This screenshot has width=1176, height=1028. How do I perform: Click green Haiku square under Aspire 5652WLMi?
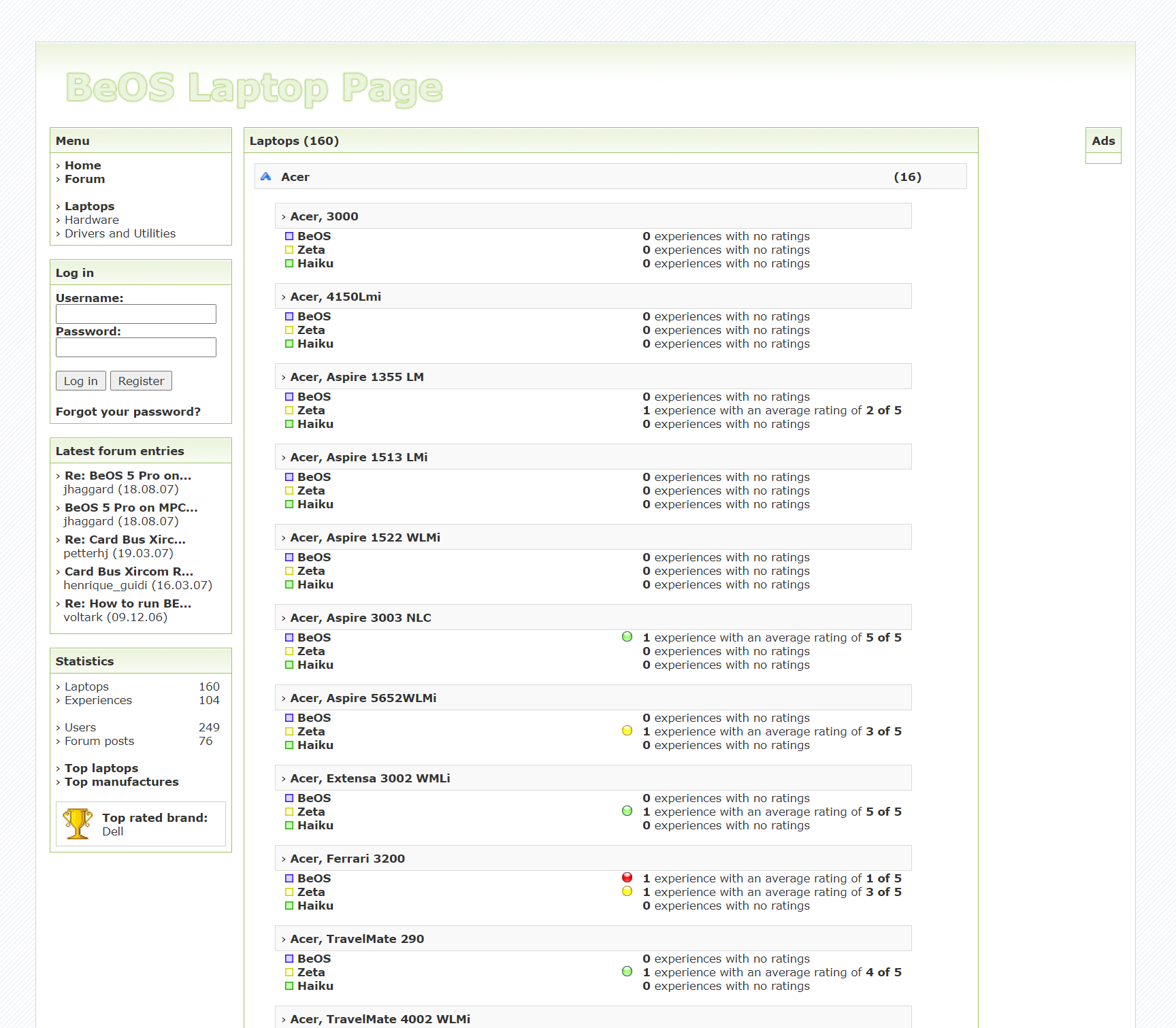click(x=289, y=745)
